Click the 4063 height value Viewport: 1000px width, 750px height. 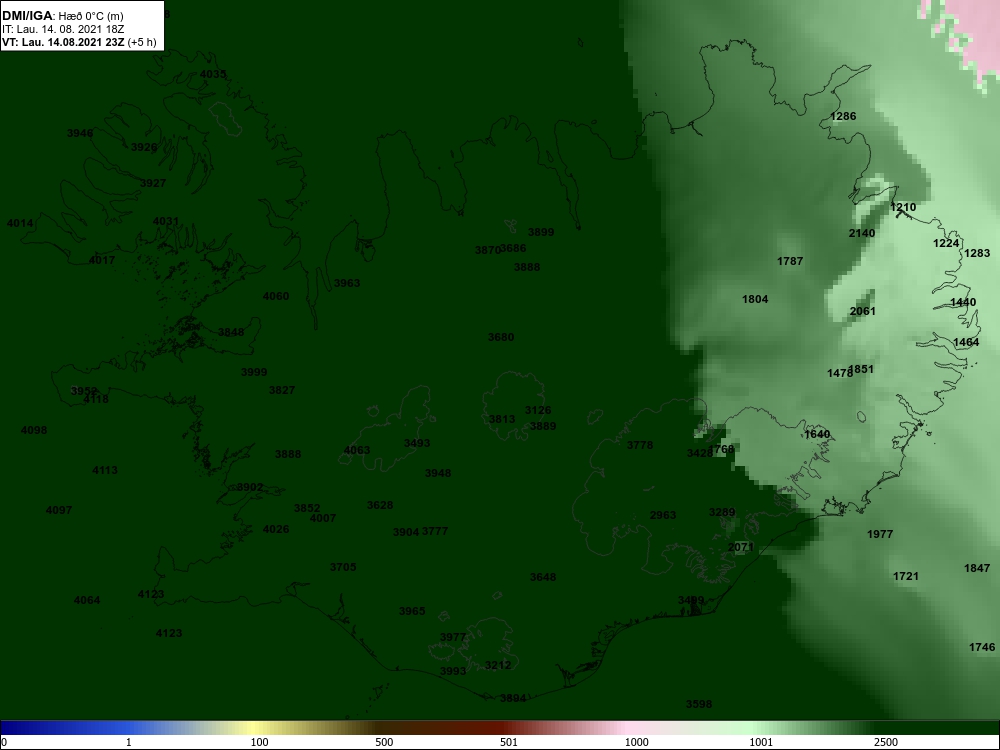(357, 450)
